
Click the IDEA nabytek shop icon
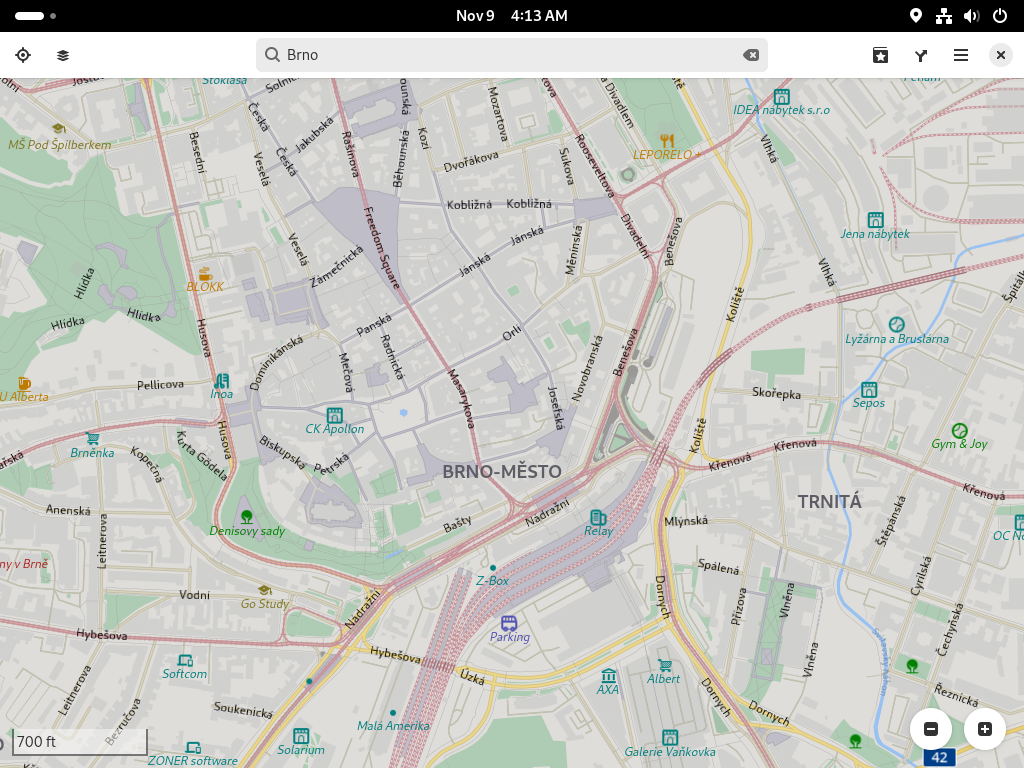[782, 97]
